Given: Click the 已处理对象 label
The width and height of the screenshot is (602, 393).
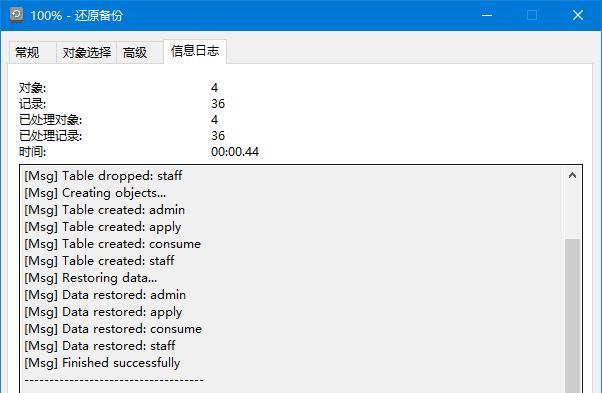Looking at the screenshot, I should point(50,120).
